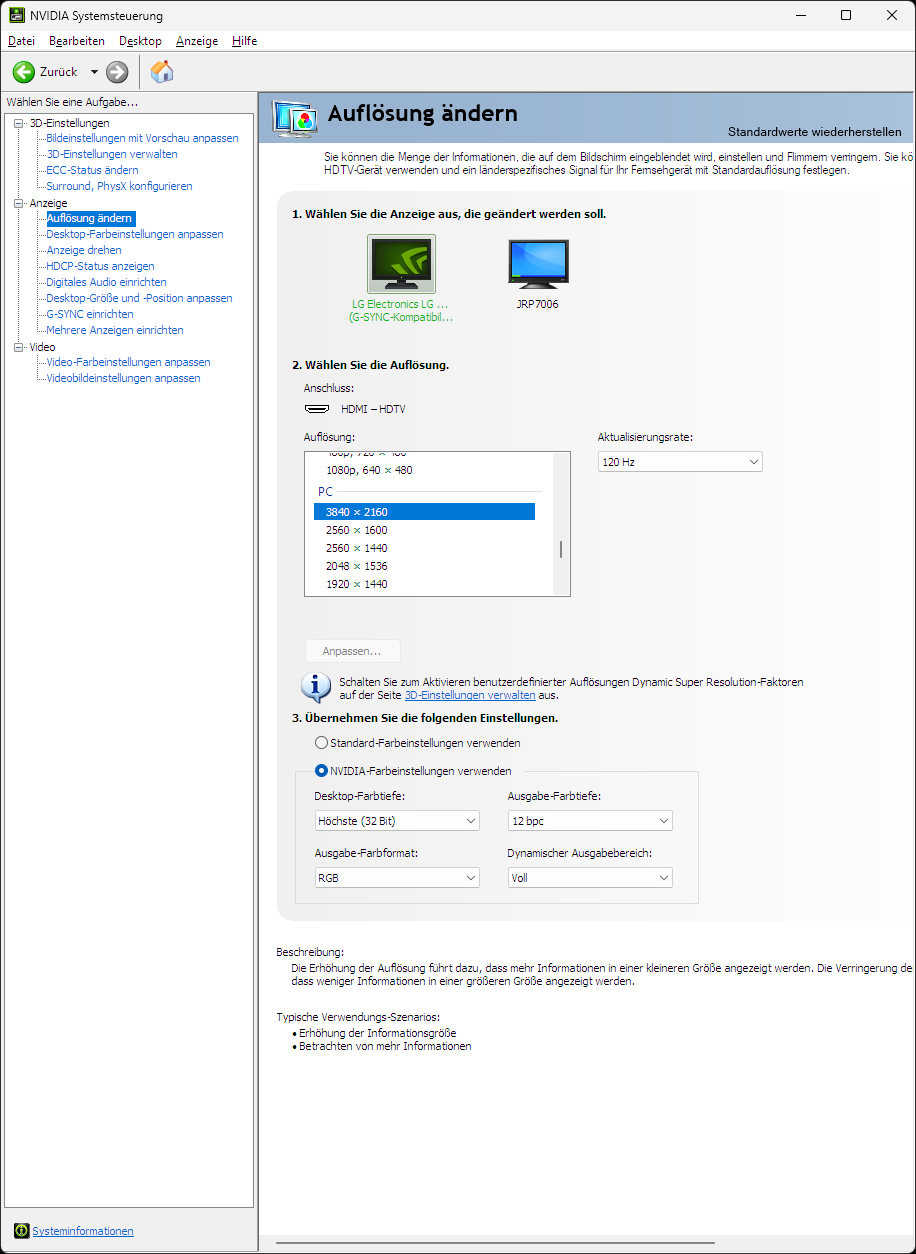Click the resolution list vertical scrollbar thumb
Viewport: 916px width, 1254px height.
pyautogui.click(x=561, y=550)
